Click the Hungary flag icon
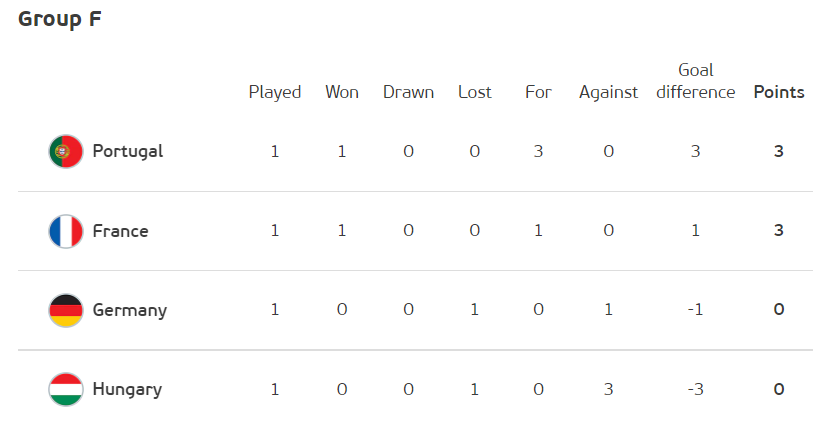This screenshot has width=834, height=423. (x=66, y=389)
